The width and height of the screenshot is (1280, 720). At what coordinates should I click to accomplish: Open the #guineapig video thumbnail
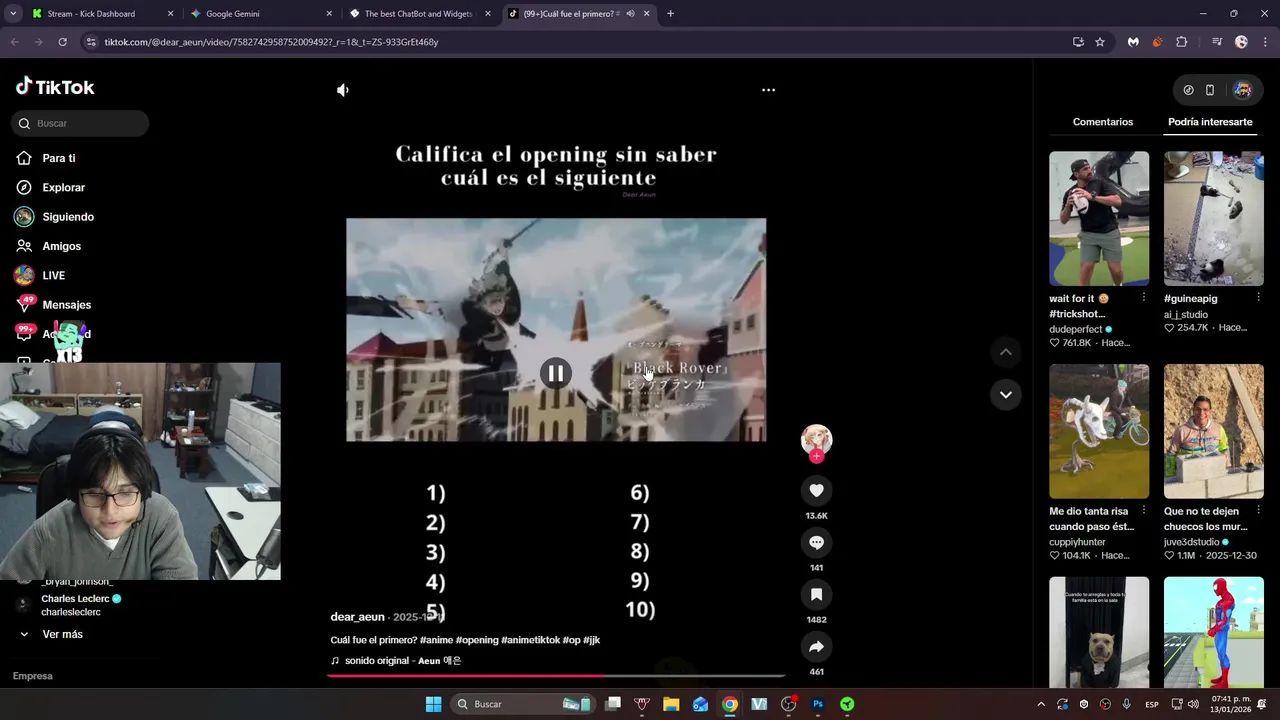pos(1214,218)
